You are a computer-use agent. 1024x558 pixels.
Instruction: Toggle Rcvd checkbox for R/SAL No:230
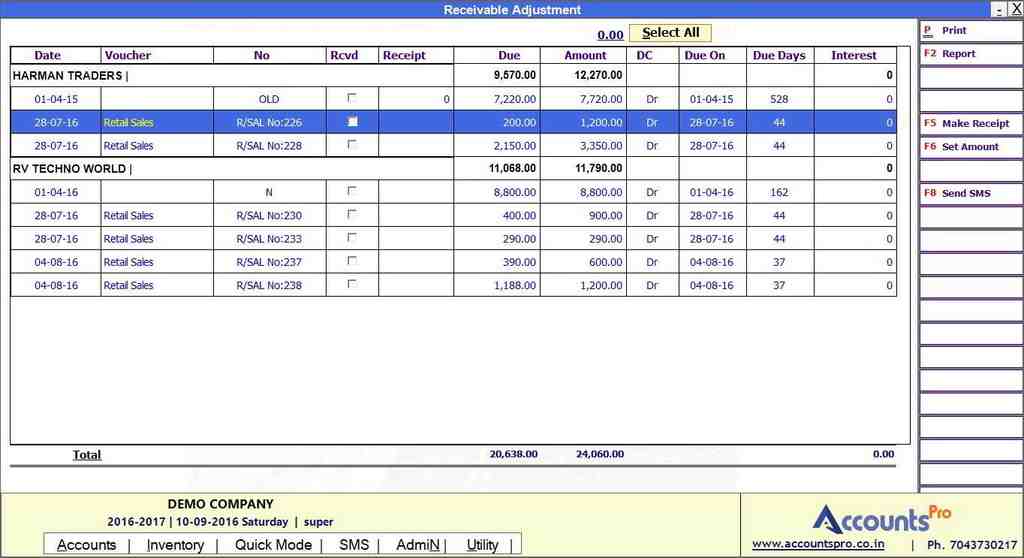tap(352, 214)
